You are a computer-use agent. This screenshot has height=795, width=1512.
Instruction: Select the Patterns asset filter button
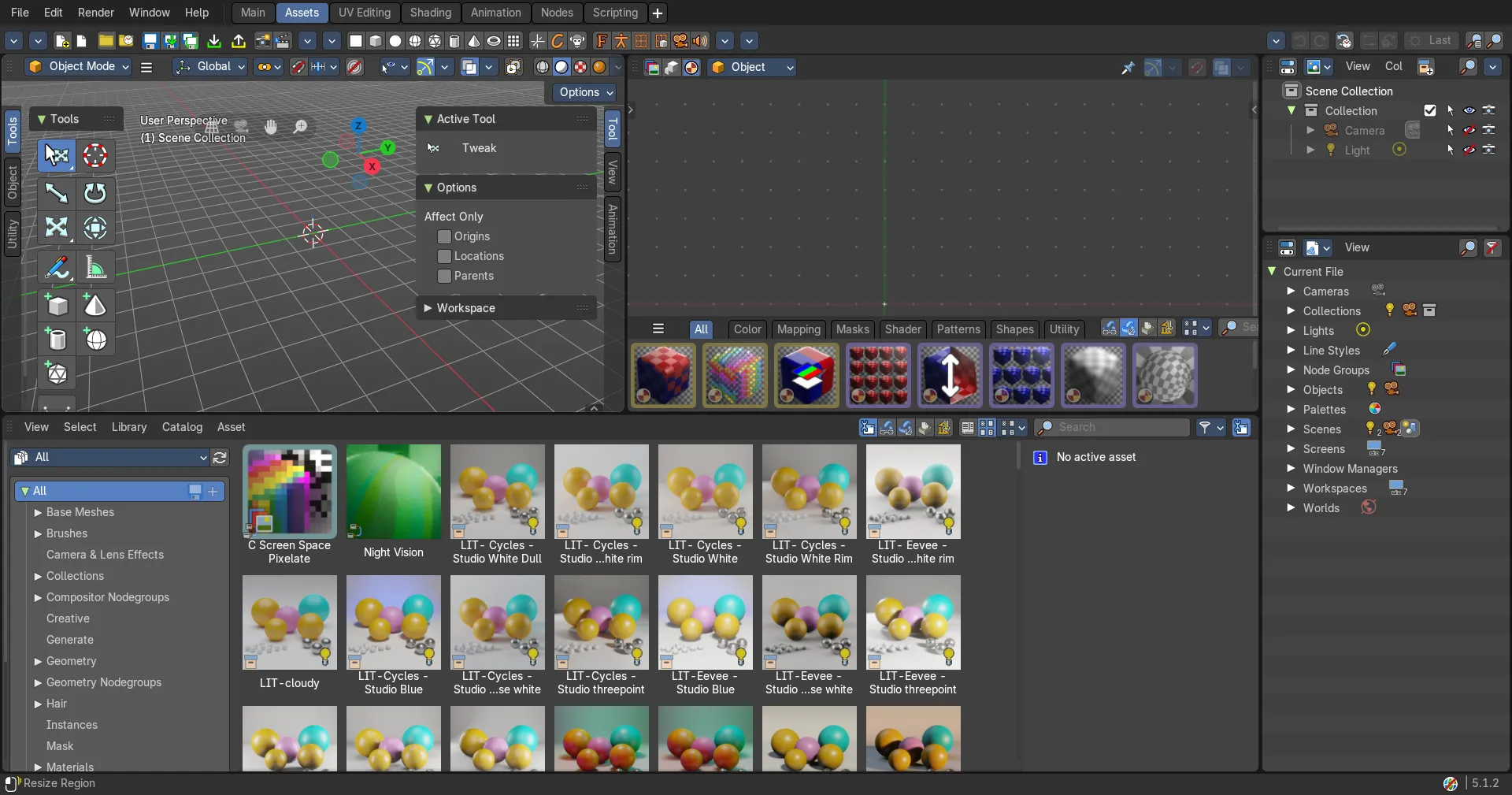(958, 329)
